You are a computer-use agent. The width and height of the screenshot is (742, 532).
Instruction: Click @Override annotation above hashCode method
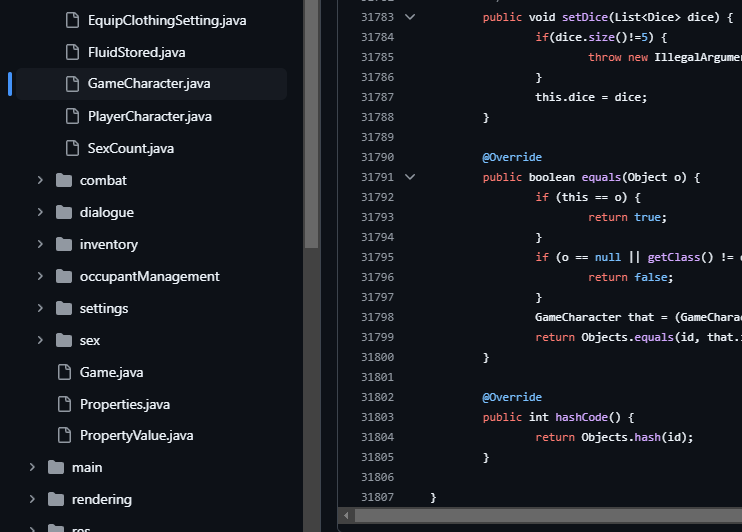(512, 397)
